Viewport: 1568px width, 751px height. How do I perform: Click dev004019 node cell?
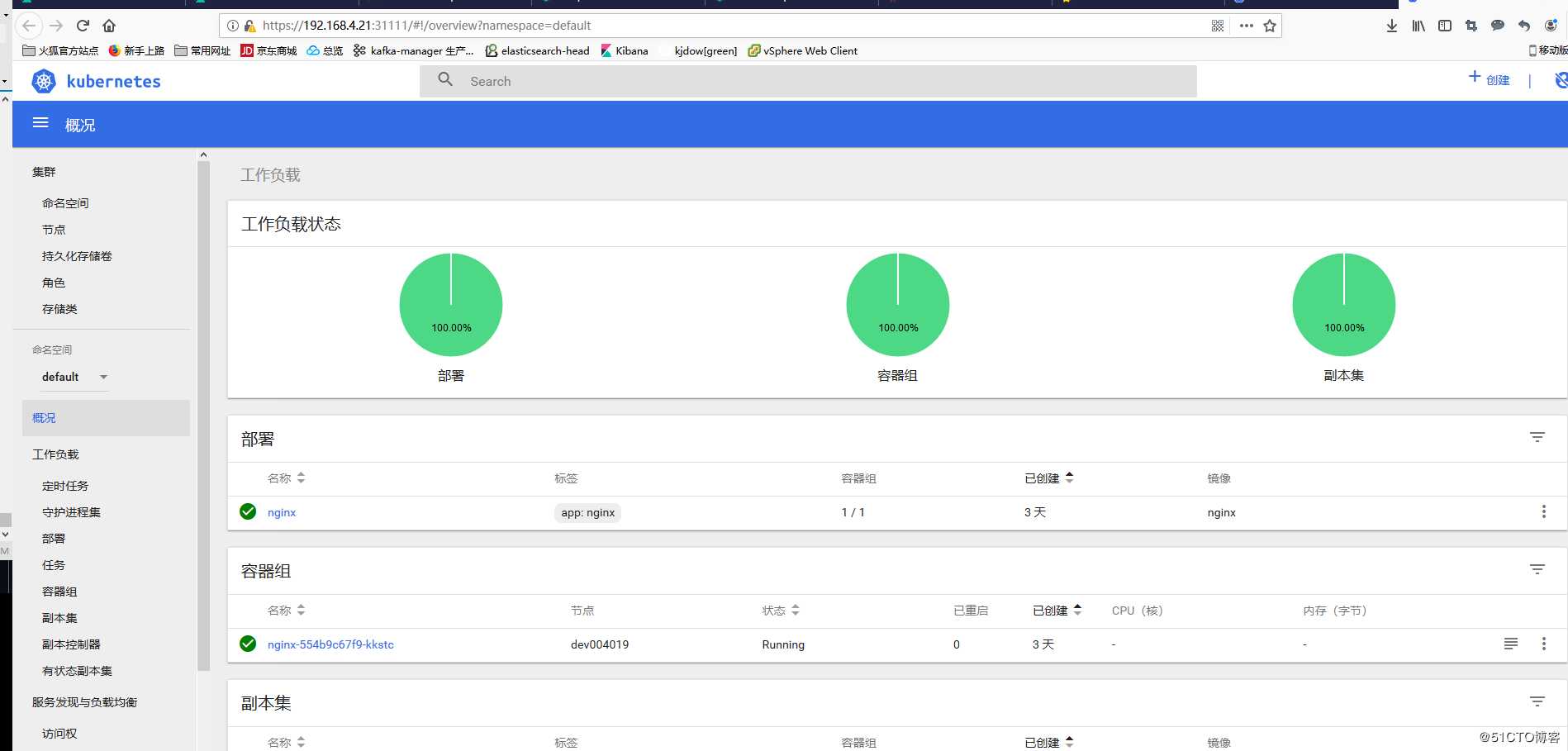(600, 644)
